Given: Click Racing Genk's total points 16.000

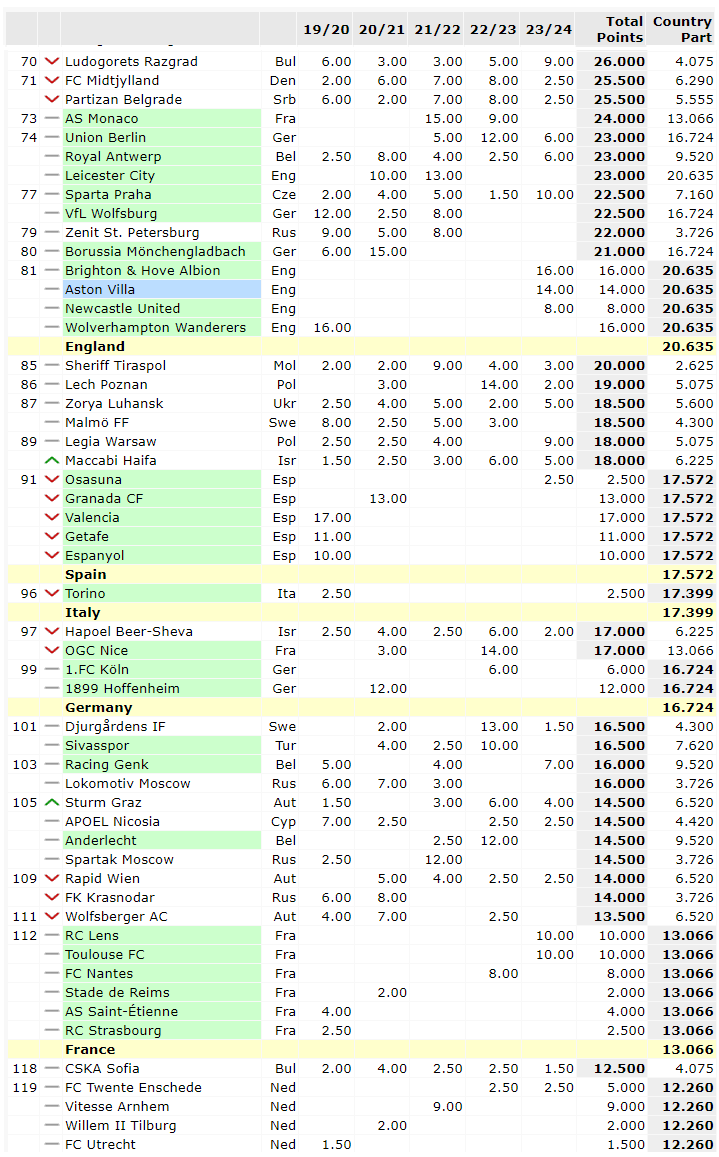Looking at the screenshot, I should (x=619, y=764).
